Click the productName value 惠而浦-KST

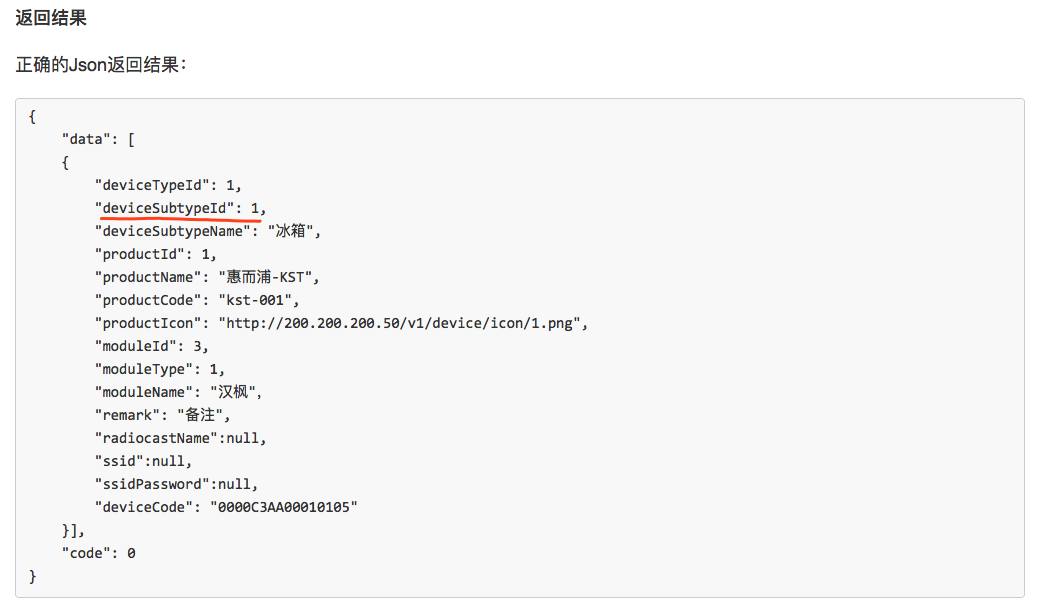coord(264,277)
